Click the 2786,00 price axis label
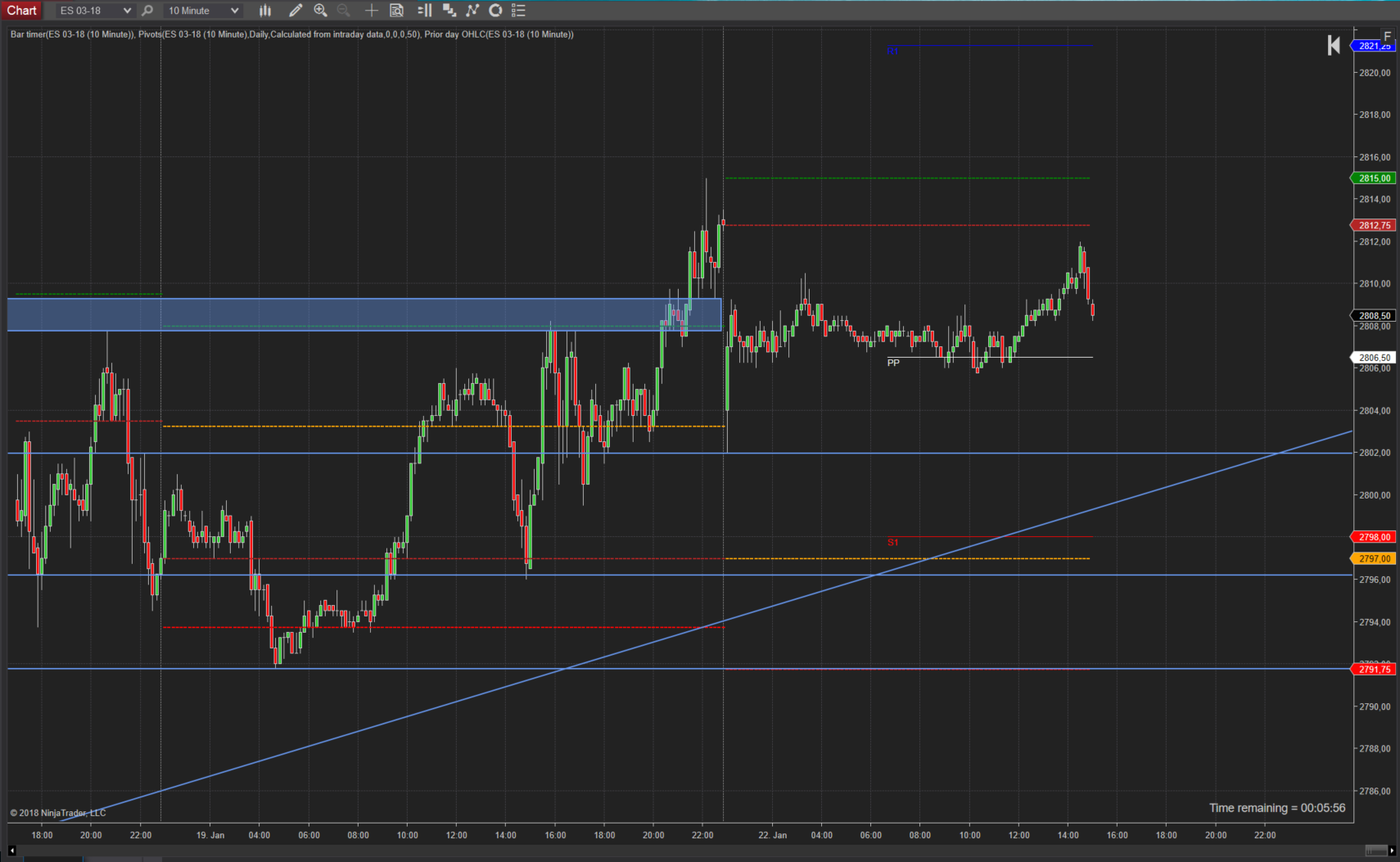The image size is (1400, 862). [x=1375, y=791]
